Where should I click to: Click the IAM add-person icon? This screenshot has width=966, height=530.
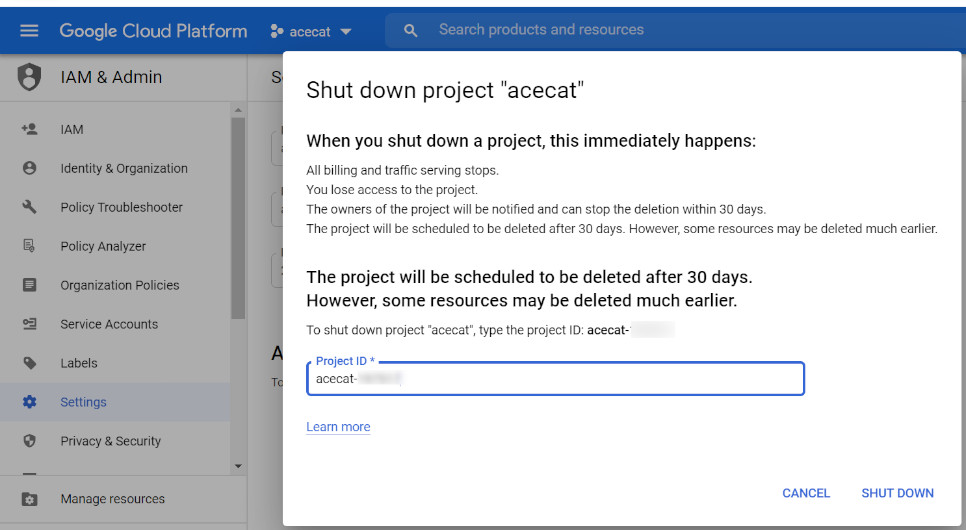pos(29,129)
